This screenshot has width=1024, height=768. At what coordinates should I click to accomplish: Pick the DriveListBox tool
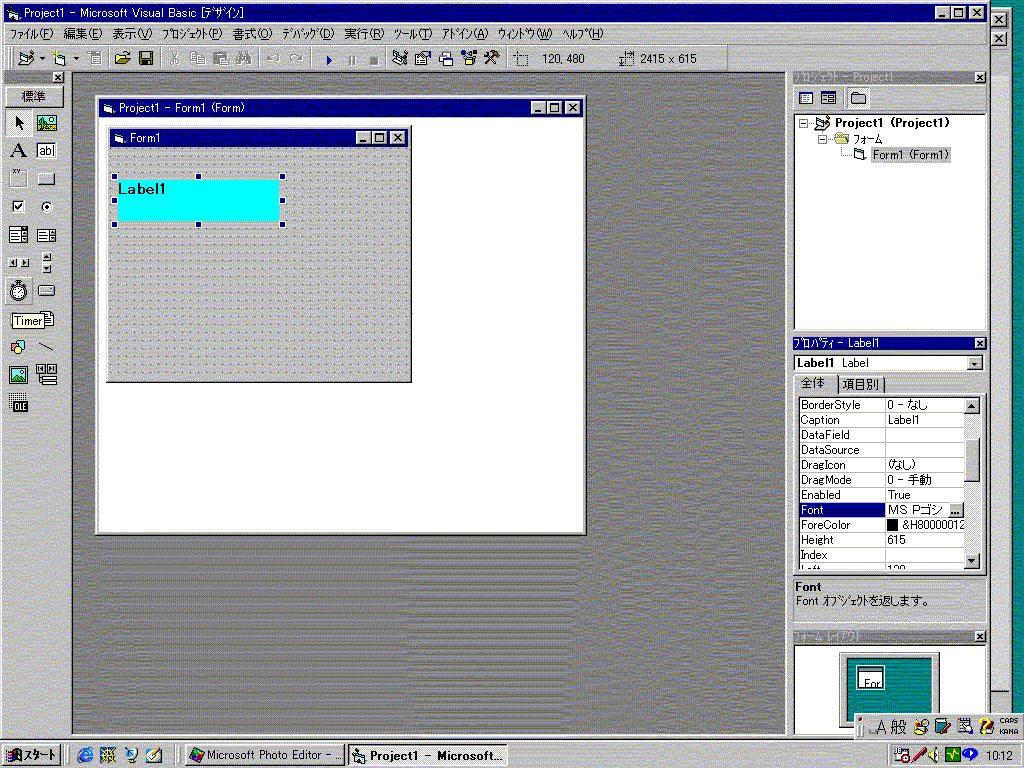46,291
